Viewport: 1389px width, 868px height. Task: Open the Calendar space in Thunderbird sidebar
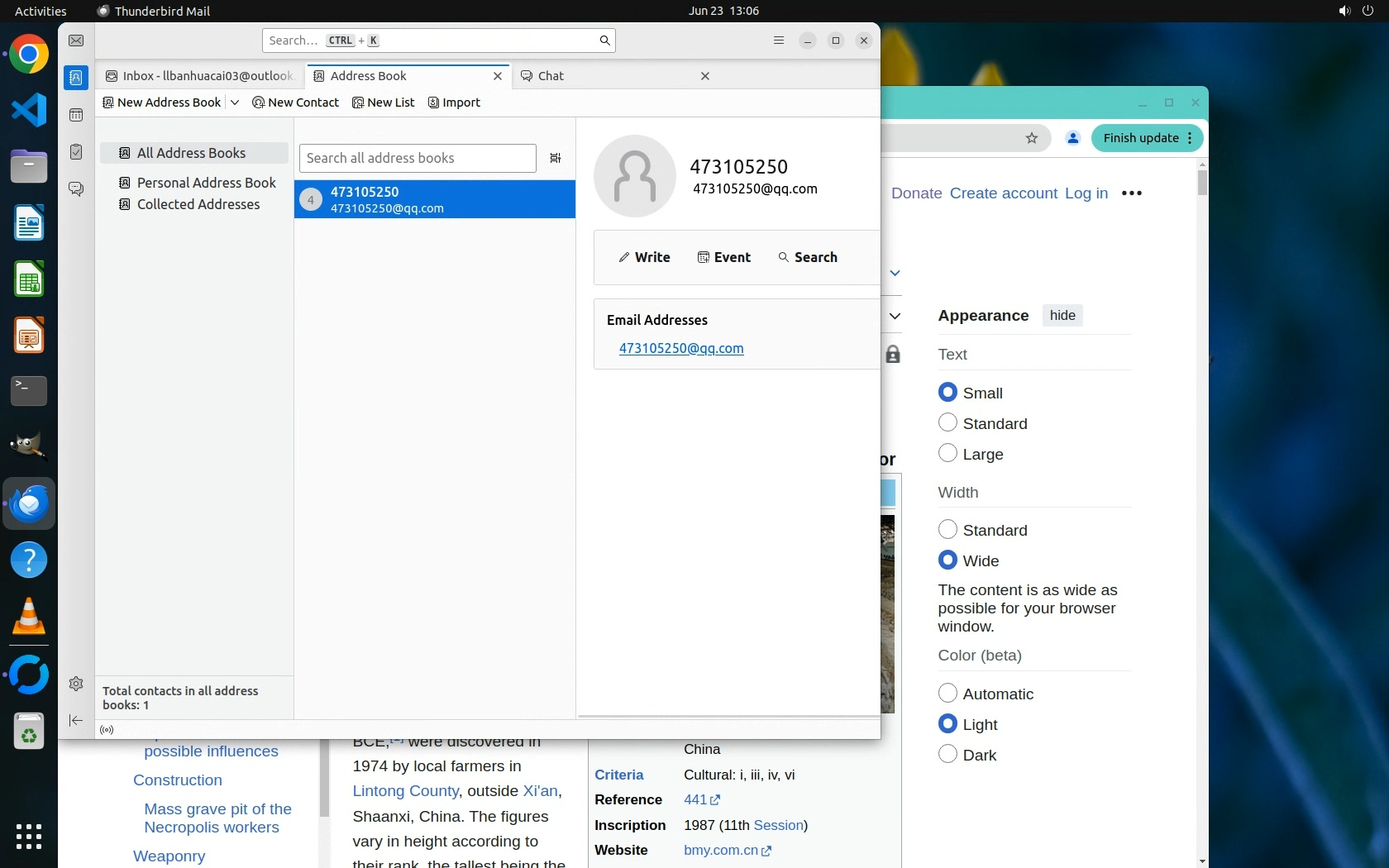(76, 115)
